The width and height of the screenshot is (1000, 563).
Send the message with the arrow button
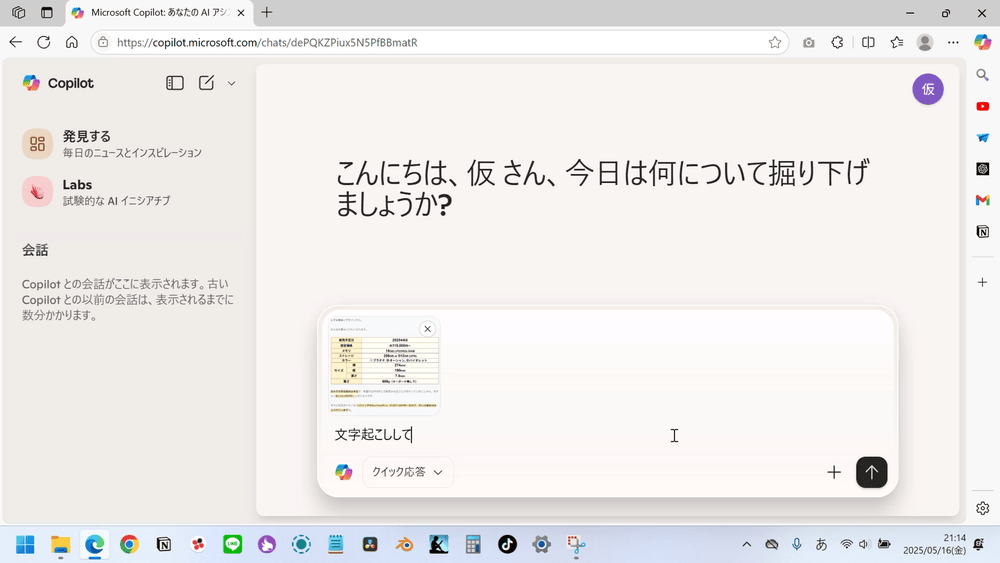871,472
